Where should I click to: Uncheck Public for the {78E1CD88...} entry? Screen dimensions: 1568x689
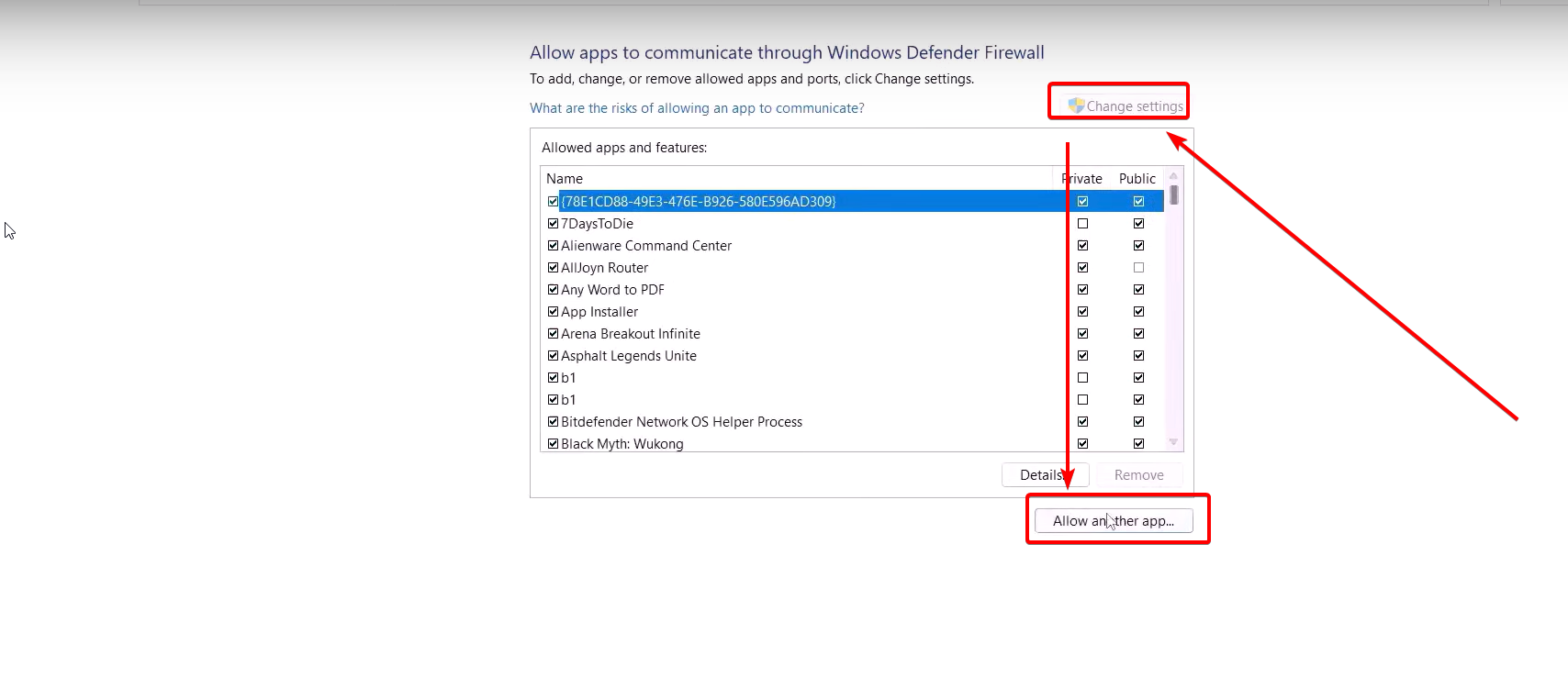click(1138, 202)
